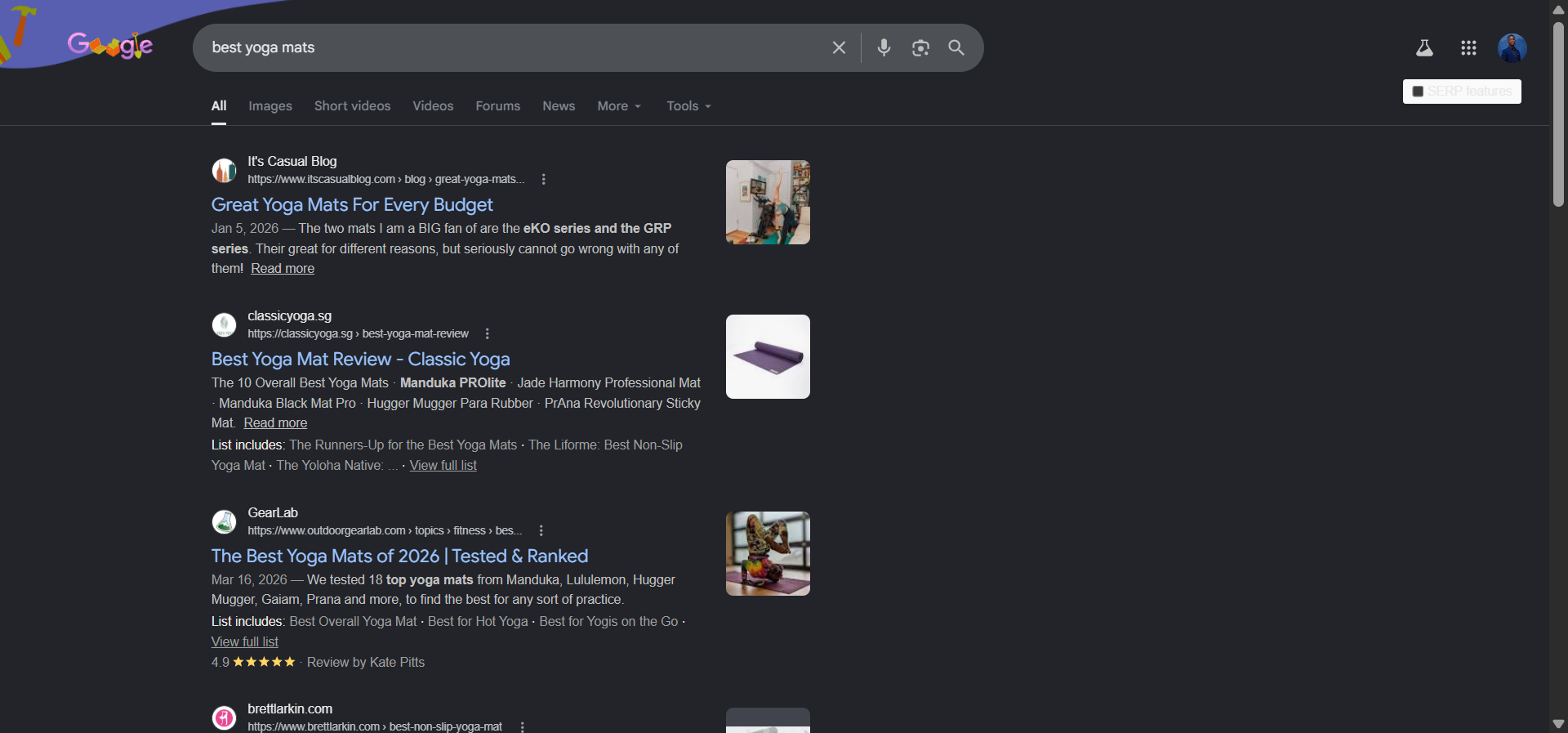Clear the search box with X icon
1568x733 pixels.
(839, 47)
